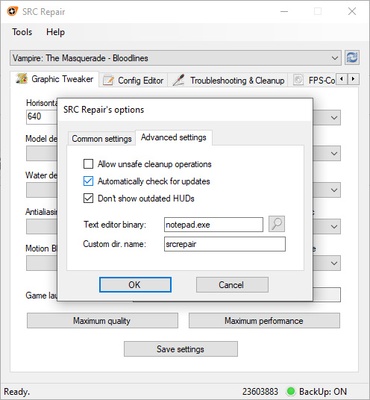370x400 pixels.
Task: Switch to the Config Editor tab
Action: click(x=133, y=80)
